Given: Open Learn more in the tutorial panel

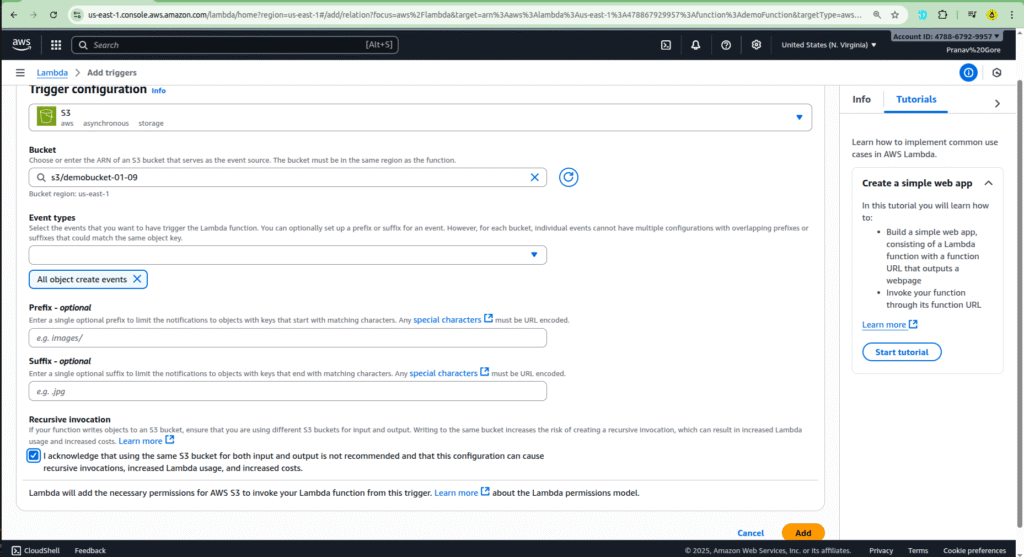Looking at the screenshot, I should (x=889, y=325).
